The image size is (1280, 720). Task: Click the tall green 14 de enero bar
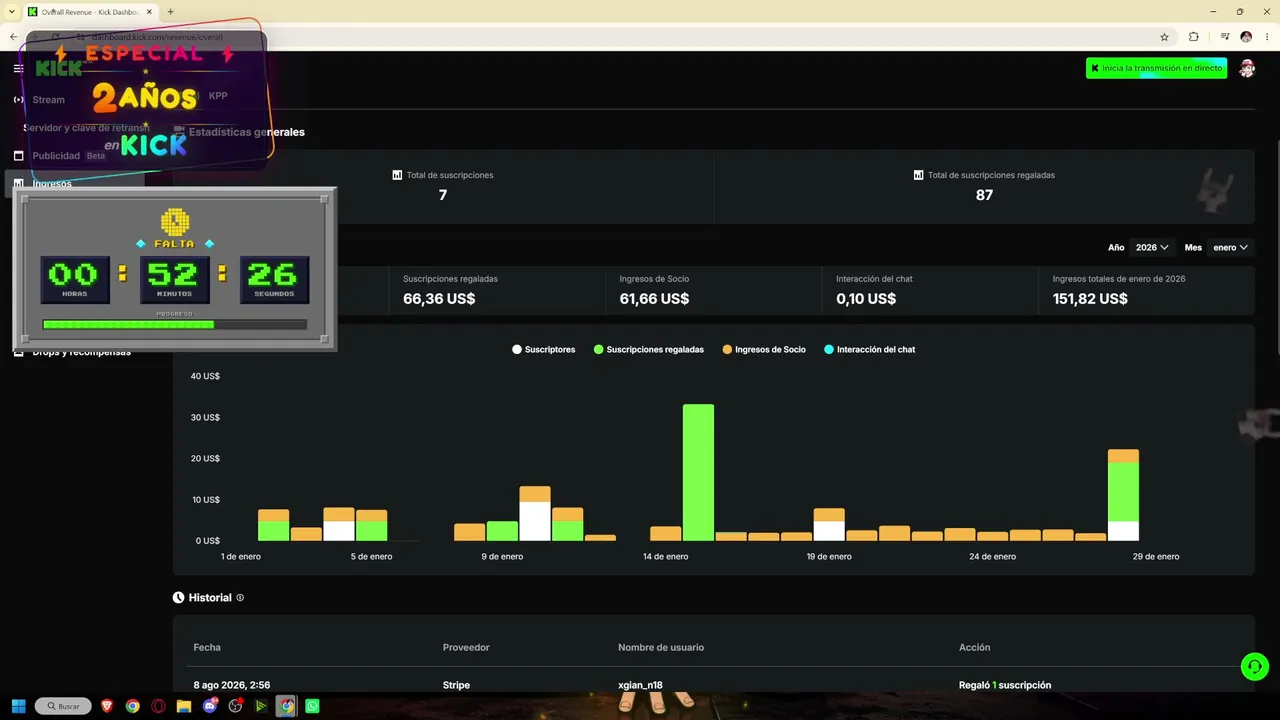[698, 472]
